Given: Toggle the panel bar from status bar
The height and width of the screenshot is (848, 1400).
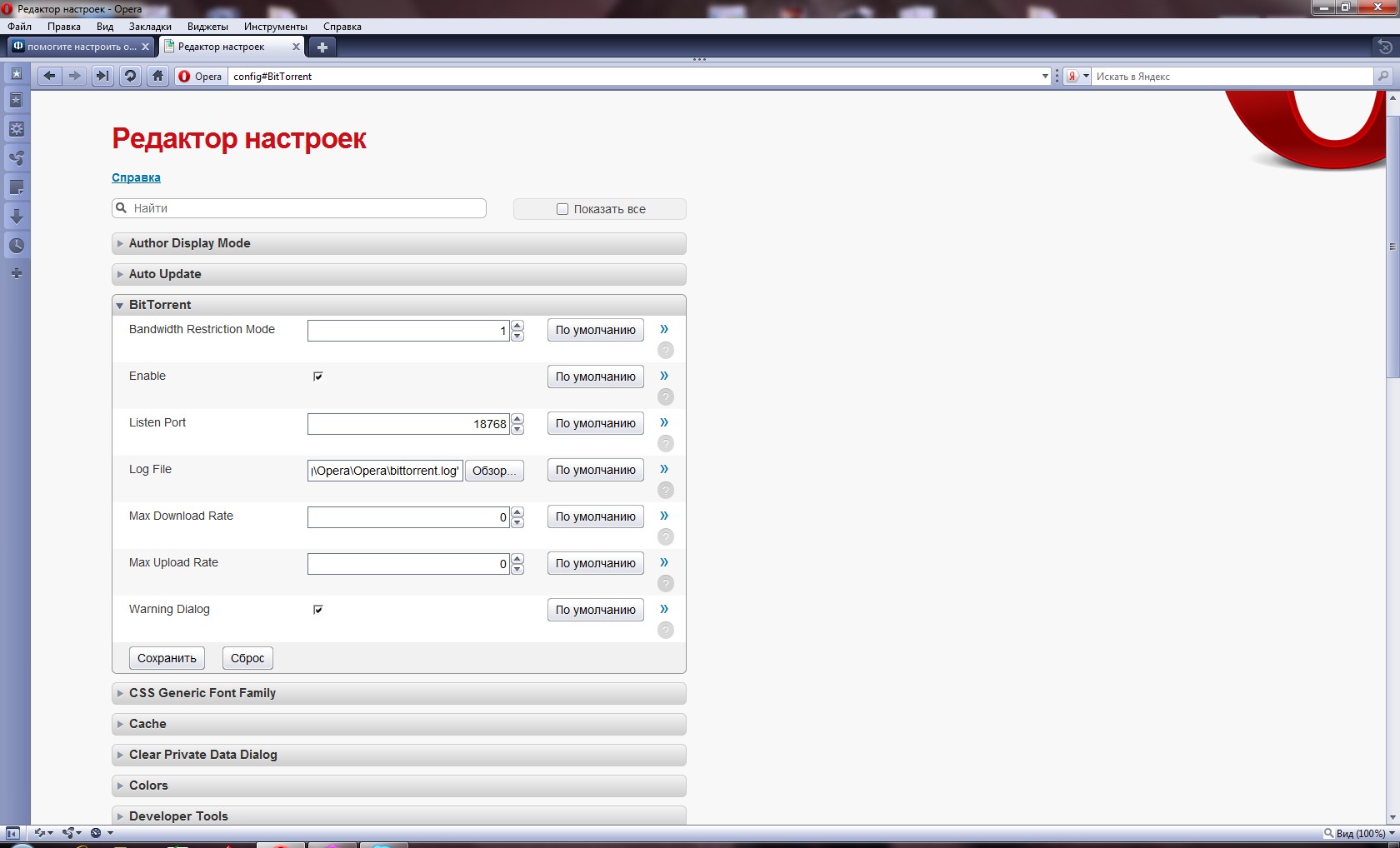Looking at the screenshot, I should coord(12,833).
